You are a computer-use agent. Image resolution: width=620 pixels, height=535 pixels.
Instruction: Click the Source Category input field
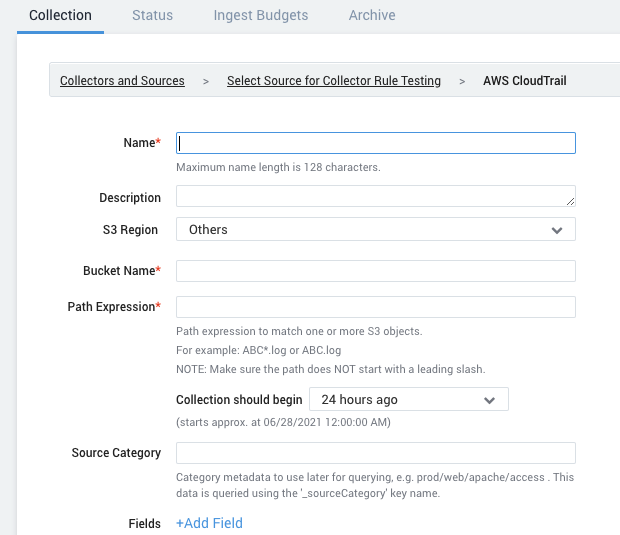375,453
